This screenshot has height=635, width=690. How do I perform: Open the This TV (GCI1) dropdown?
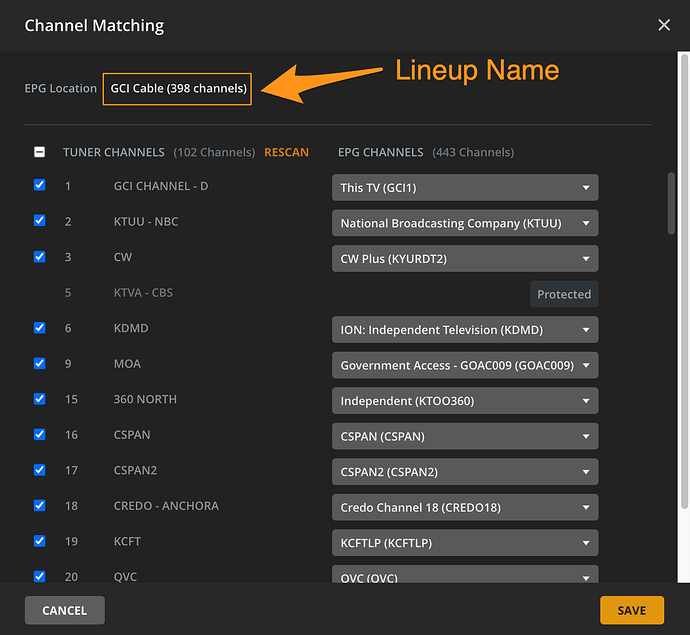465,187
